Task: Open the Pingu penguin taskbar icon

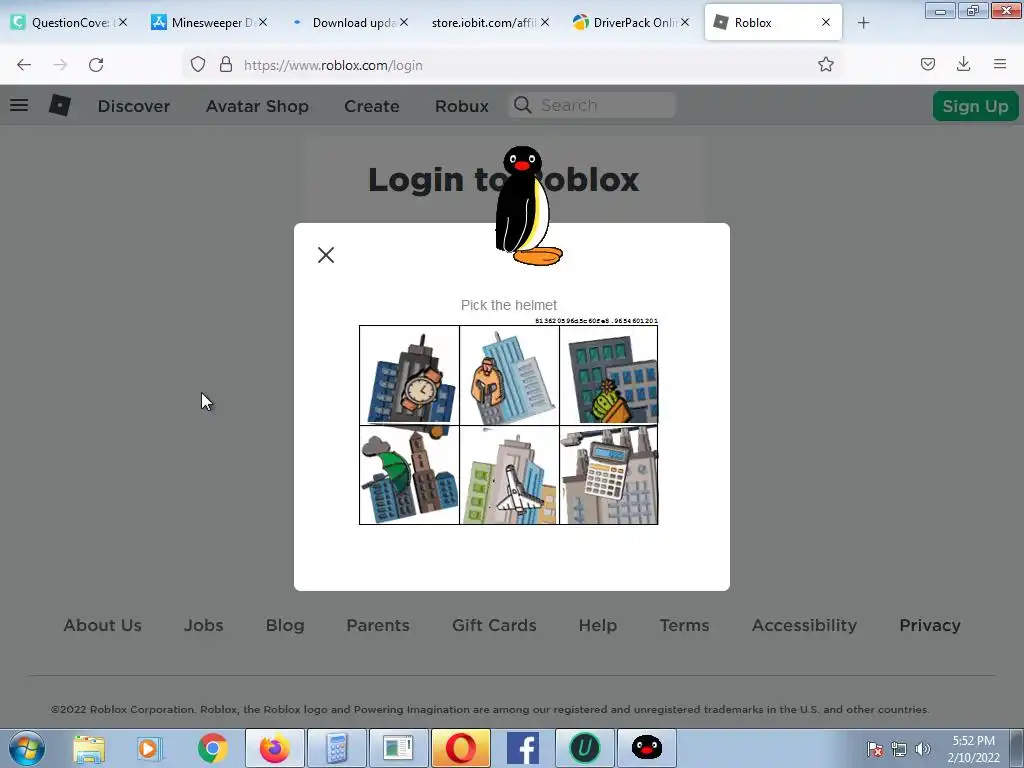Action: (647, 748)
